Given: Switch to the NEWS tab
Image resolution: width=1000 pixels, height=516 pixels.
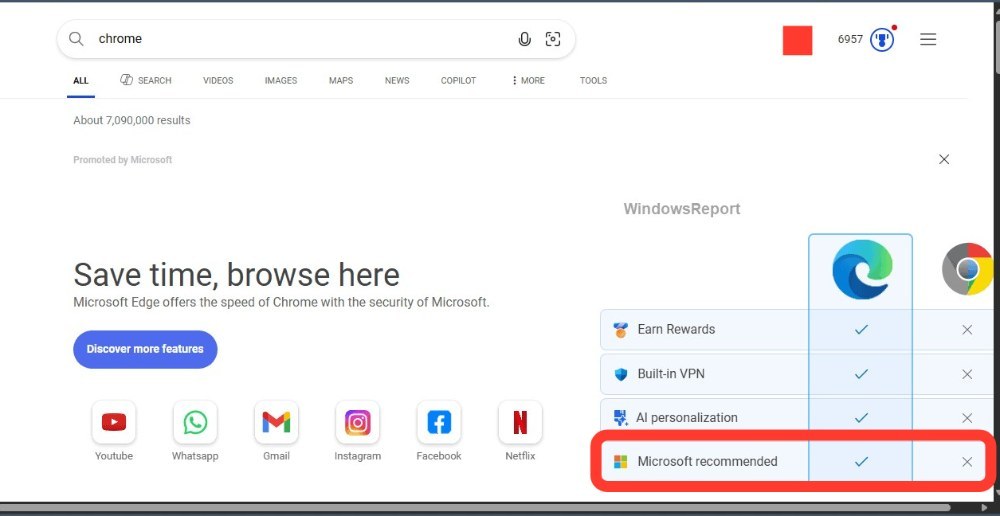Looking at the screenshot, I should 397,80.
